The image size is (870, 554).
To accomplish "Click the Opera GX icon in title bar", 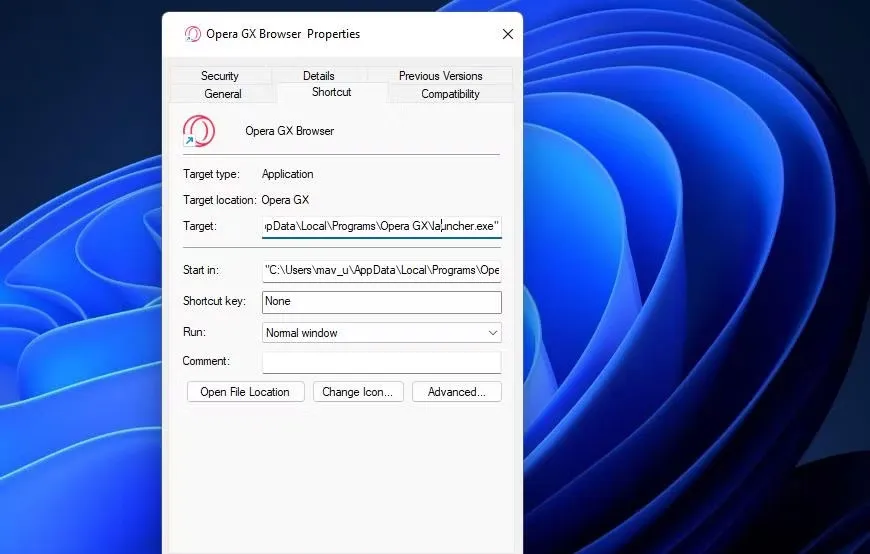I will click(193, 34).
